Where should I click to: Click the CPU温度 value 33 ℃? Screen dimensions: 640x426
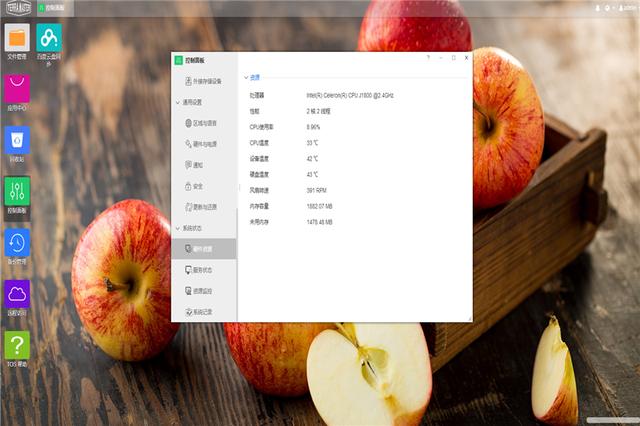(x=312, y=143)
